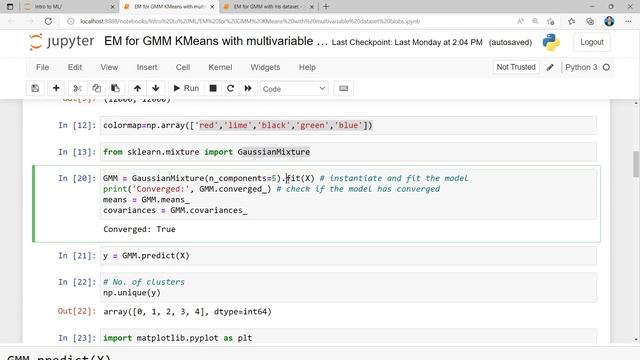The height and width of the screenshot is (360, 640).
Task: Click the Jupyter logo
Action: pos(62,42)
